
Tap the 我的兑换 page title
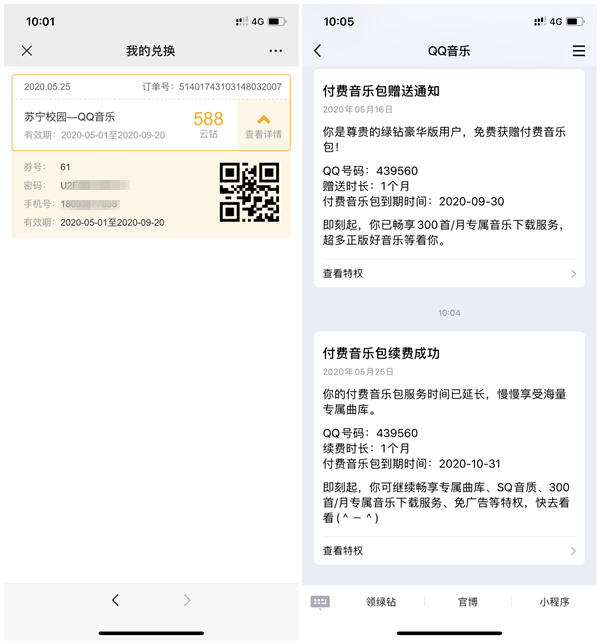(x=151, y=51)
